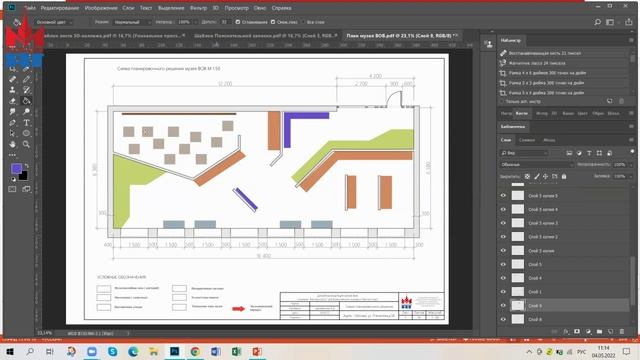This screenshot has height=360, width=640.
Task: Open the Нормальный mode dropdown
Action: click(132, 22)
